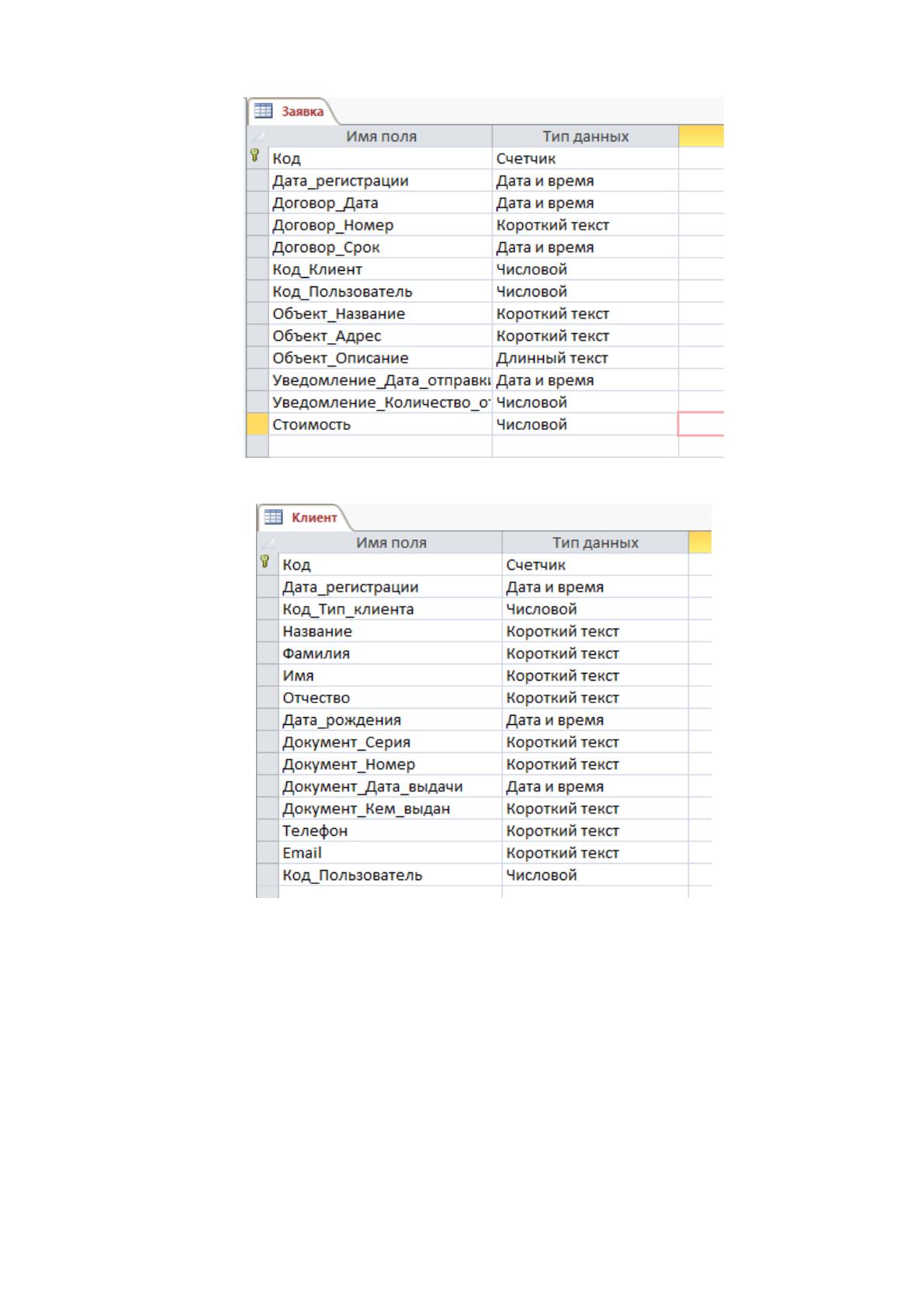Click primary key icon in Клиент table

pyautogui.click(x=265, y=561)
